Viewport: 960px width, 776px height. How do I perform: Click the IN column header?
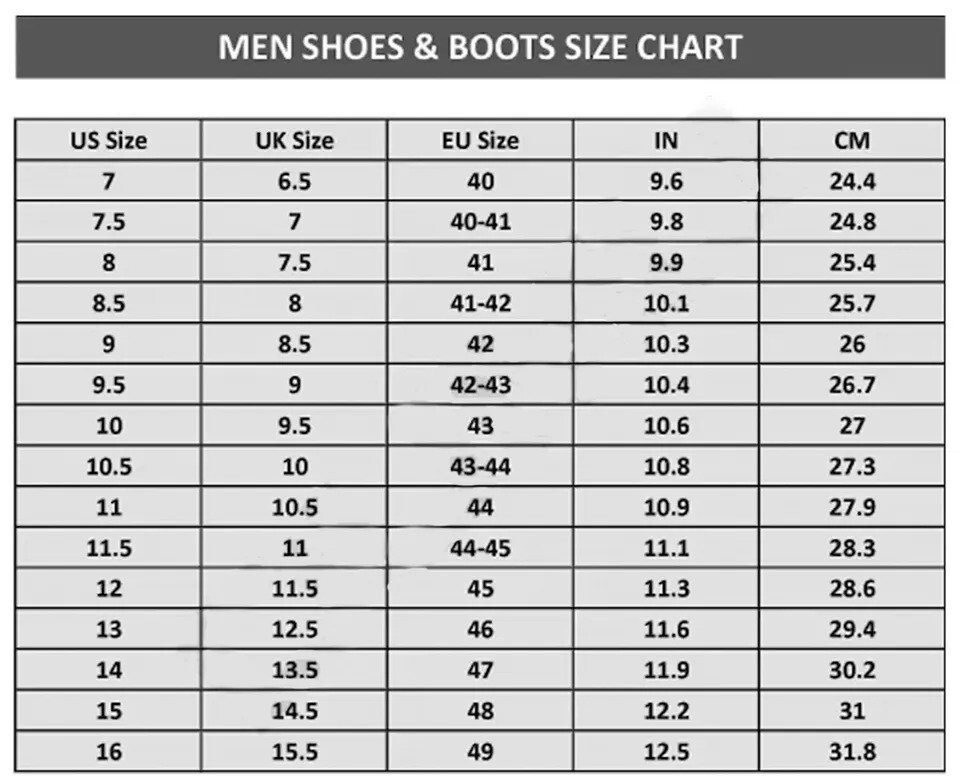(x=666, y=141)
